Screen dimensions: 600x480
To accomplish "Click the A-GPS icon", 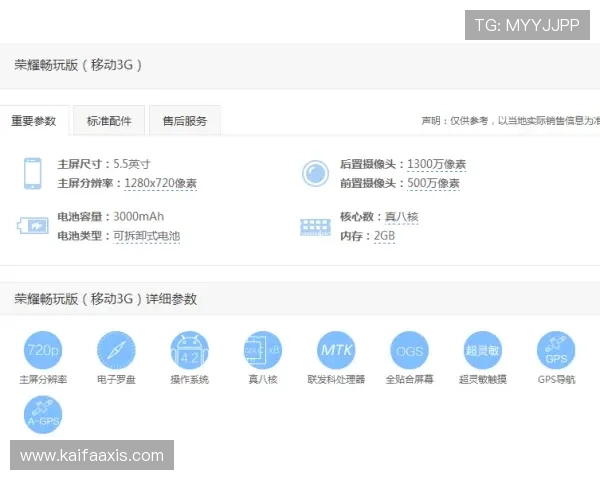I will pos(43,415).
